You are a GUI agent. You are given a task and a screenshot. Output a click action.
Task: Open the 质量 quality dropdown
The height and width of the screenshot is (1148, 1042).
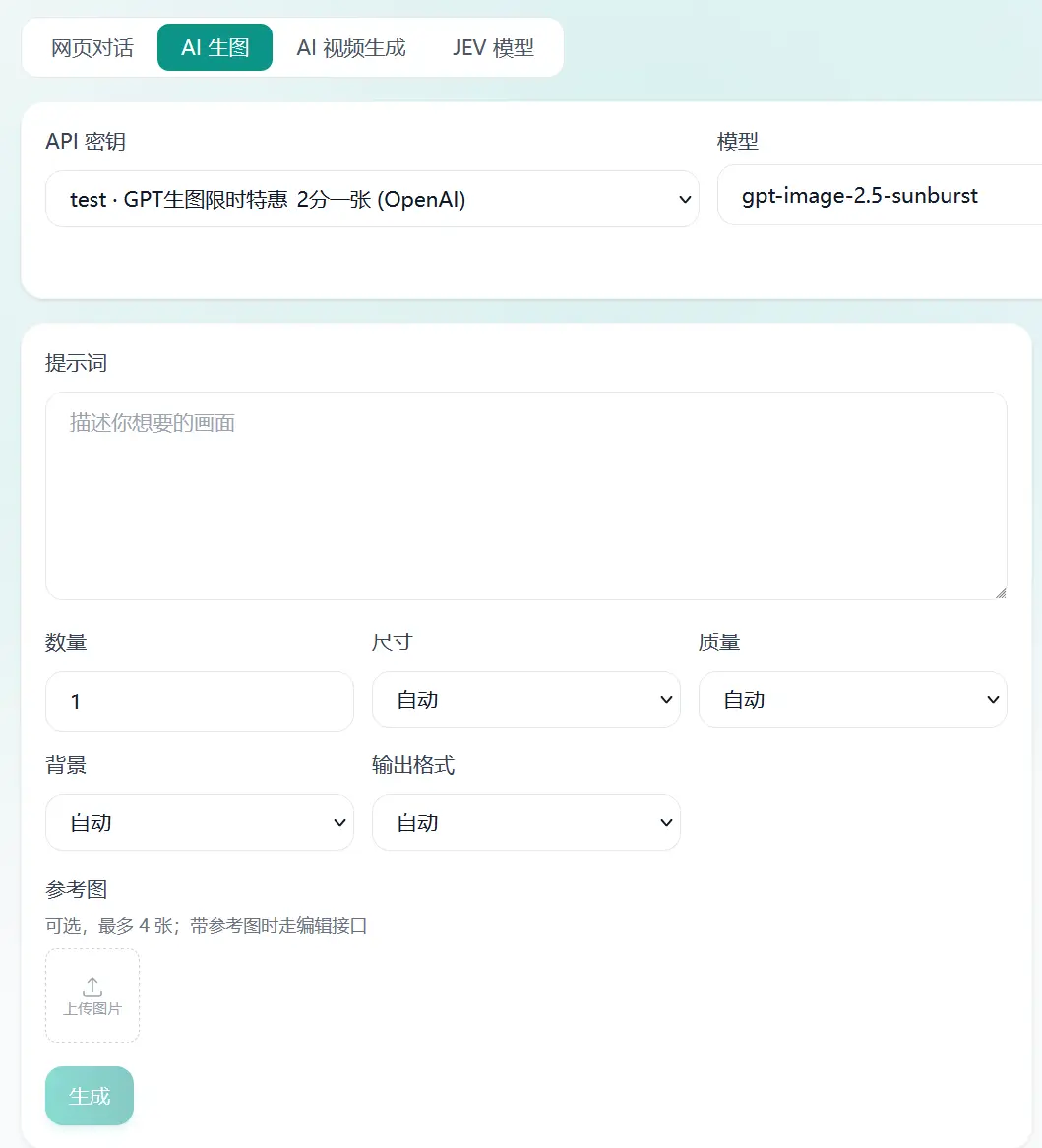pyautogui.click(x=852, y=700)
